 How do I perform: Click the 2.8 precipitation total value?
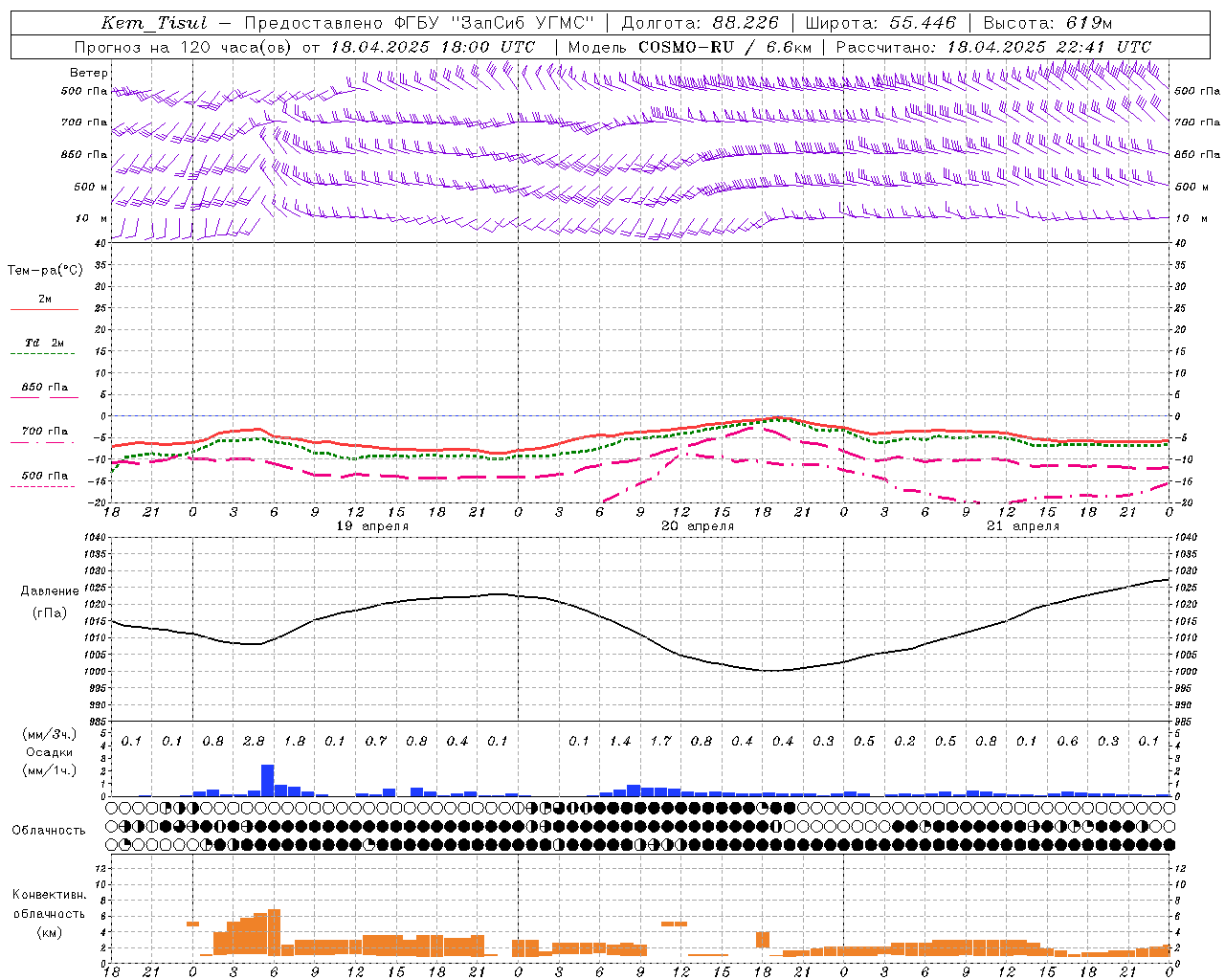click(x=254, y=742)
